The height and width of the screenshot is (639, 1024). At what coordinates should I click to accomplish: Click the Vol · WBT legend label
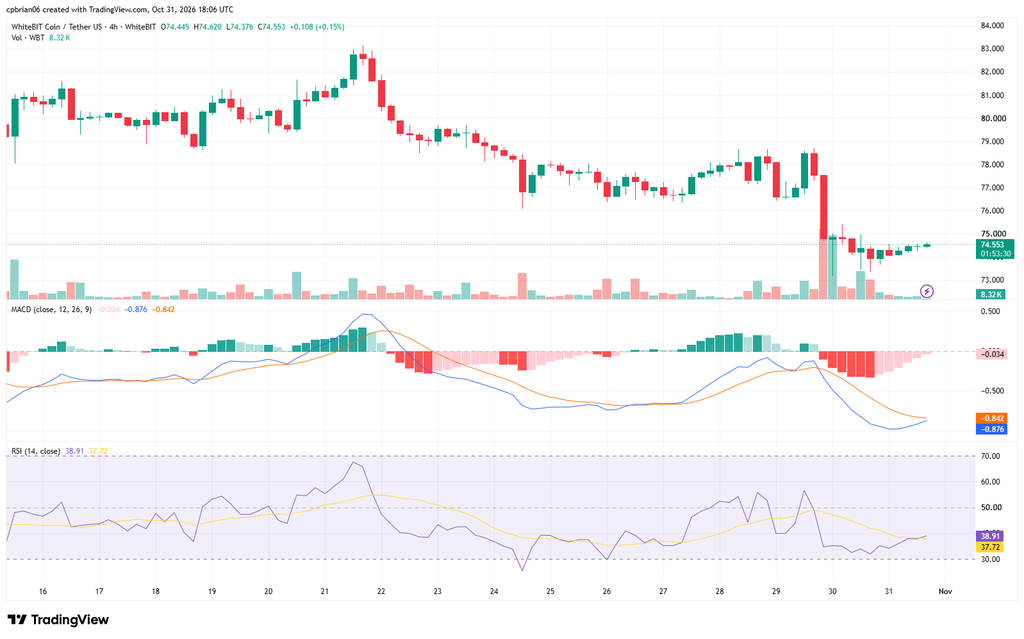tap(28, 38)
